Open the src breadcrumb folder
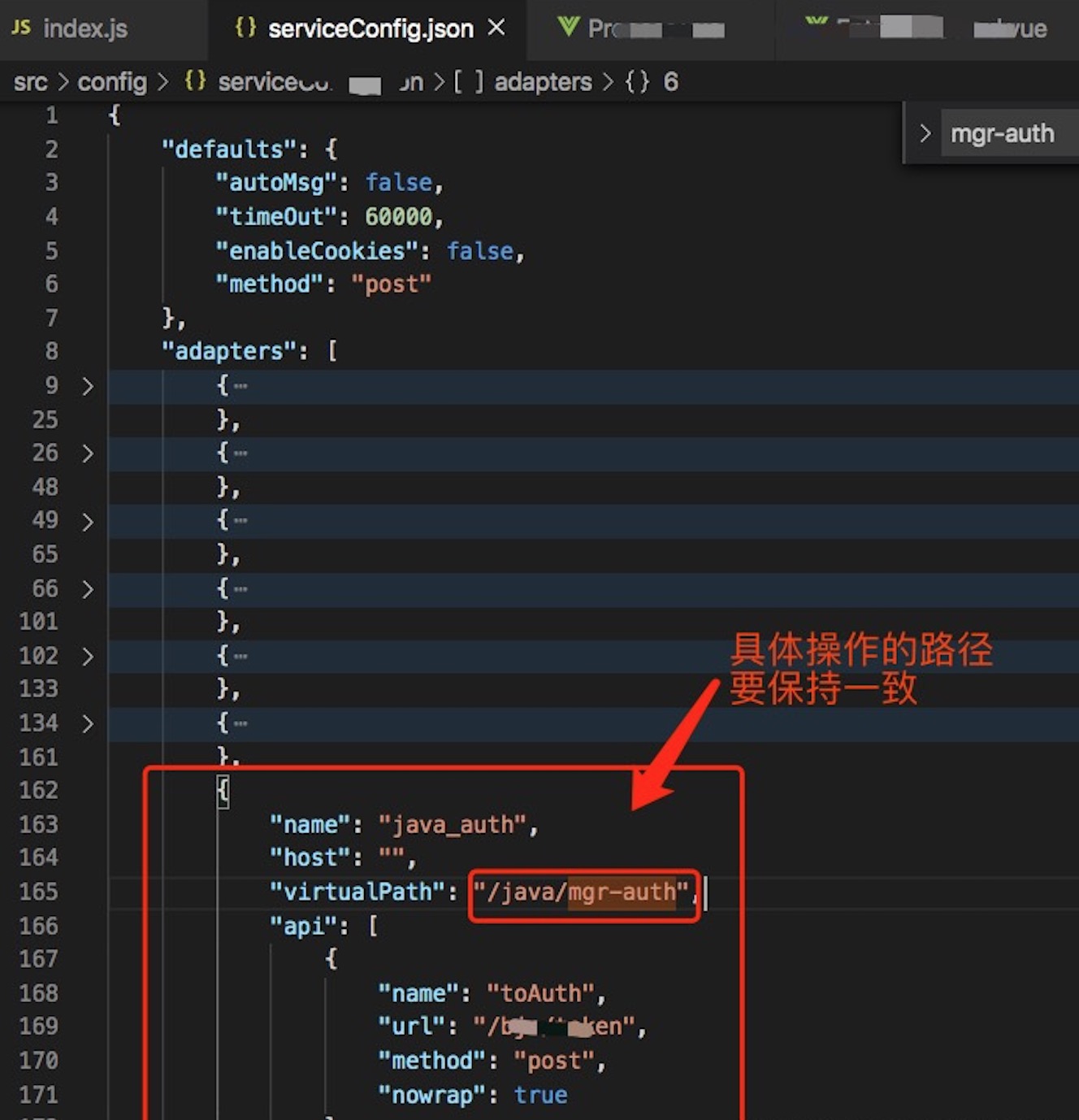The height and width of the screenshot is (1120, 1079). pyautogui.click(x=30, y=81)
